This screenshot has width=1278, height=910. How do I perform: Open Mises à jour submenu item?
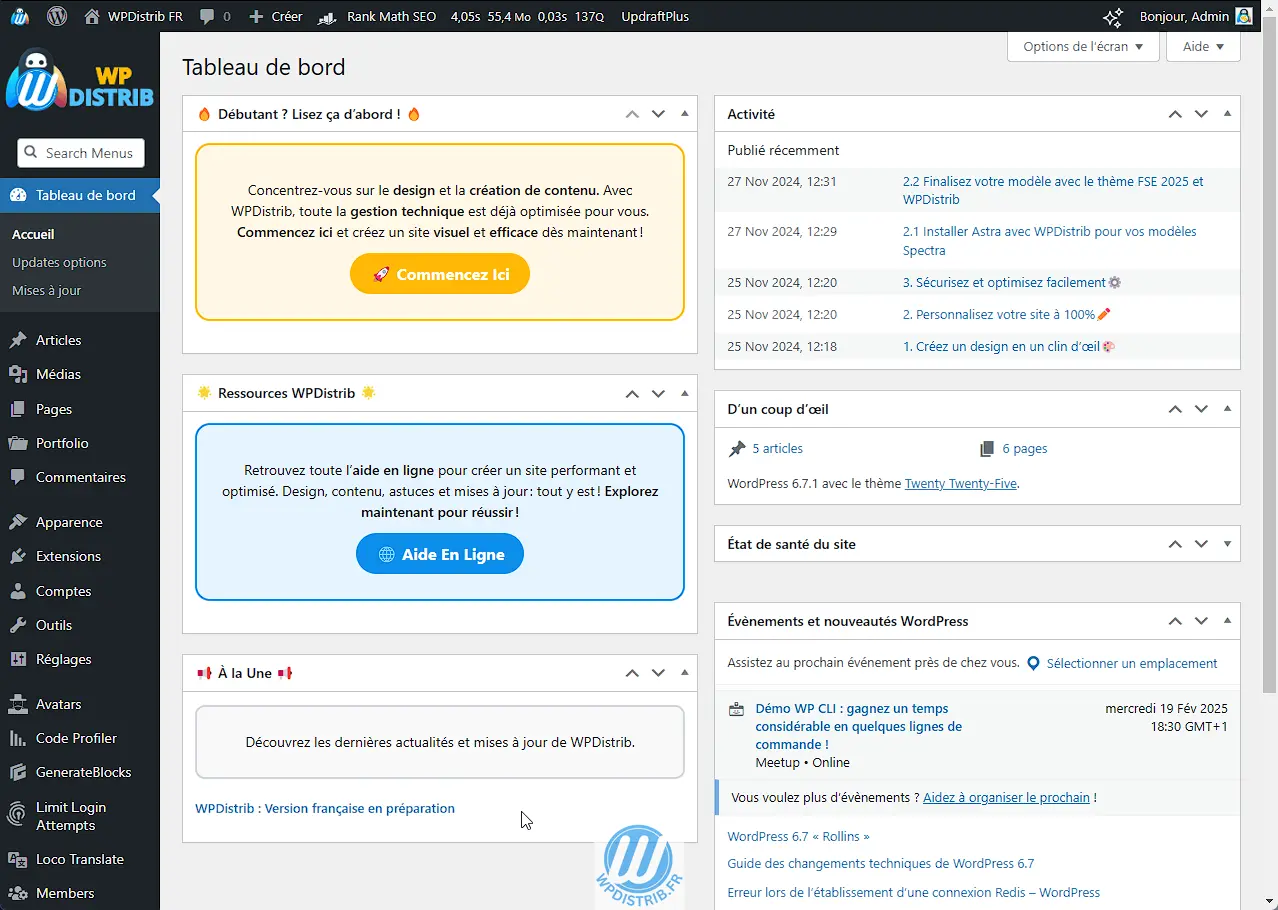(46, 290)
